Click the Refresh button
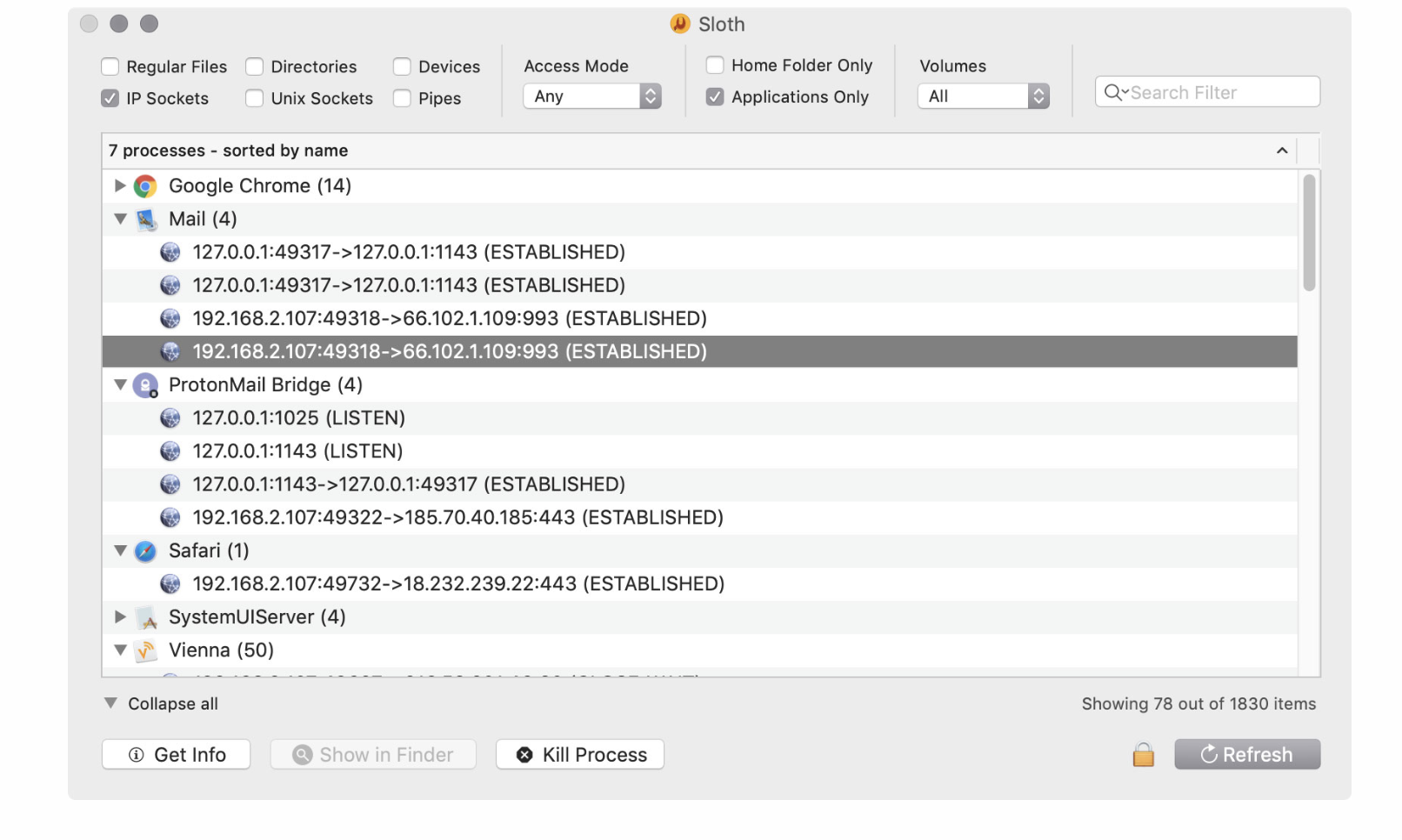The image size is (1402, 840). tap(1246, 755)
